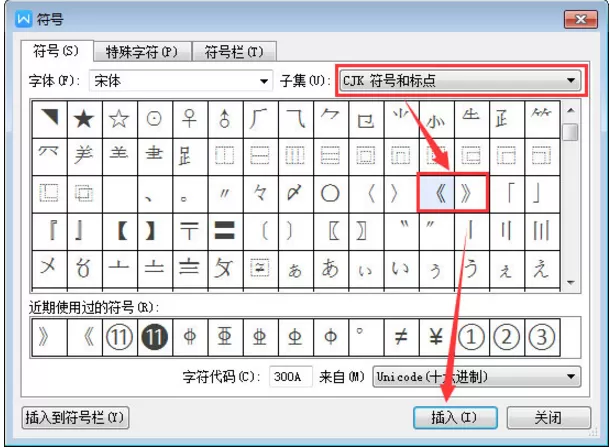Screen dimensions: 610x448
Task: Select the outlined white star symbol
Action: 119,119
